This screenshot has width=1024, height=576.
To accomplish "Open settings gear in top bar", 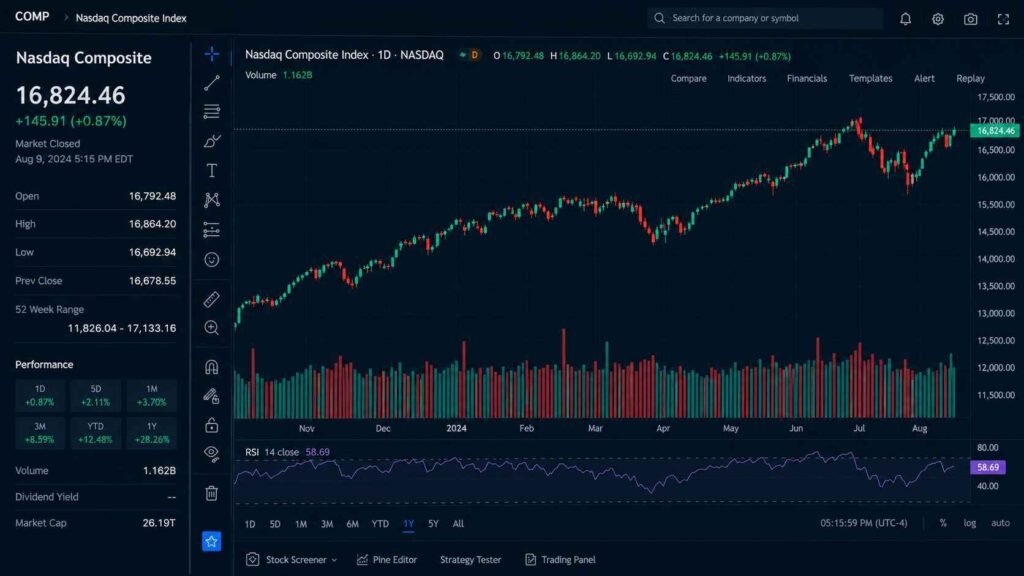I will pos(938,19).
